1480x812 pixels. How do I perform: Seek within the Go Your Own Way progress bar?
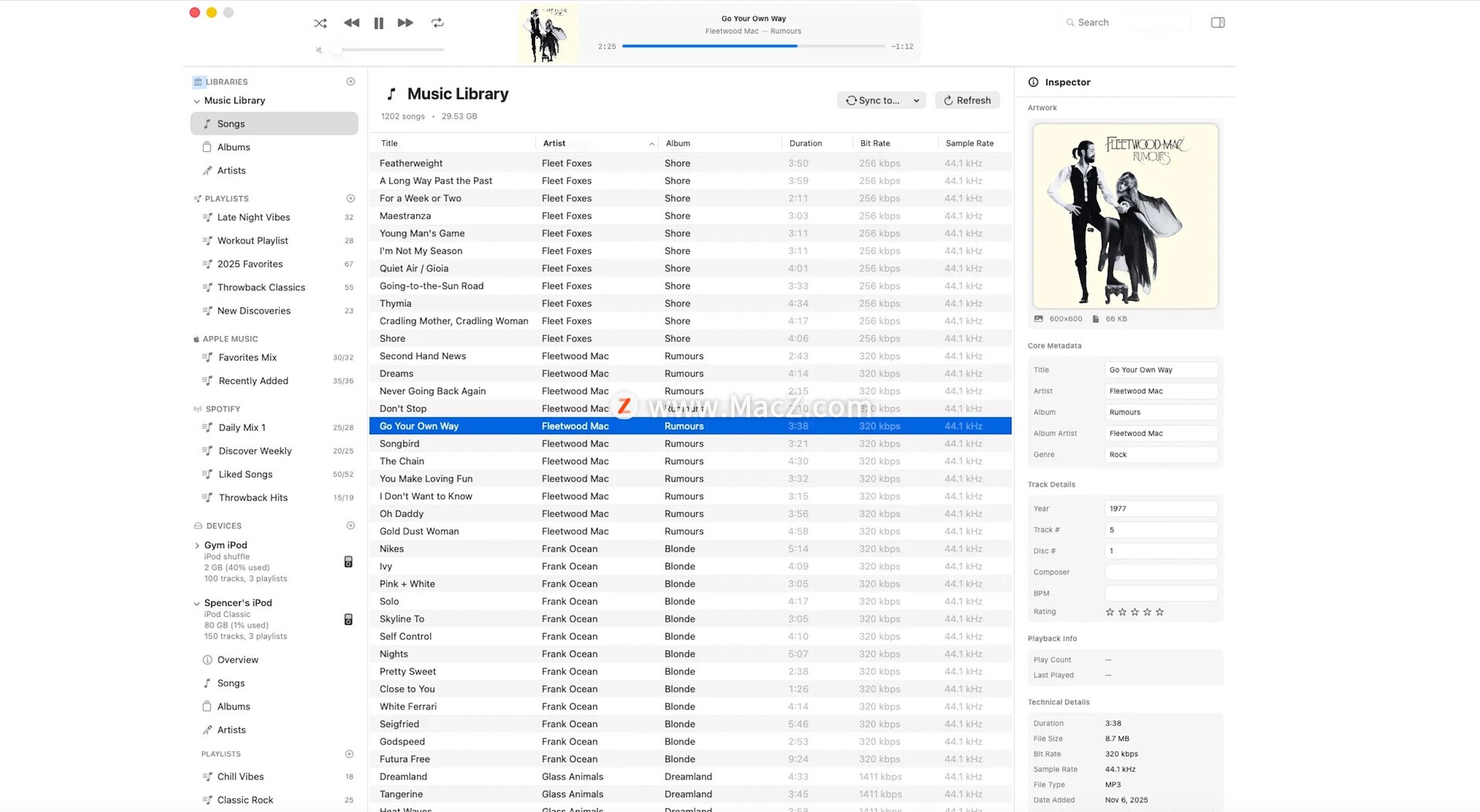click(x=753, y=46)
